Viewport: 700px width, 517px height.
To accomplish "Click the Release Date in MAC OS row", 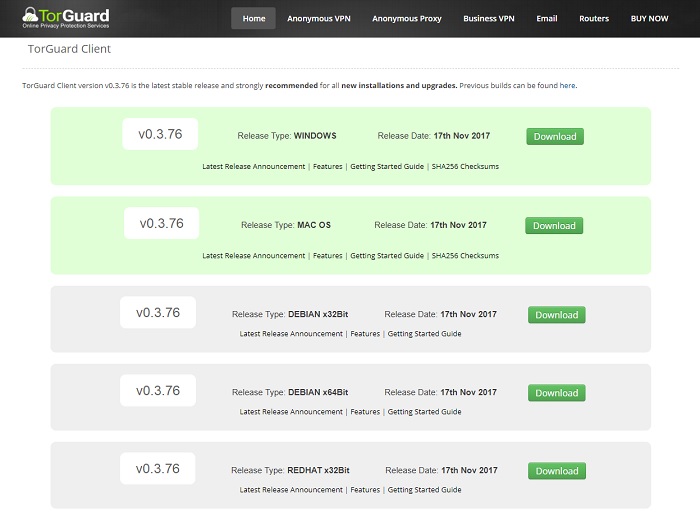I will [x=430, y=225].
